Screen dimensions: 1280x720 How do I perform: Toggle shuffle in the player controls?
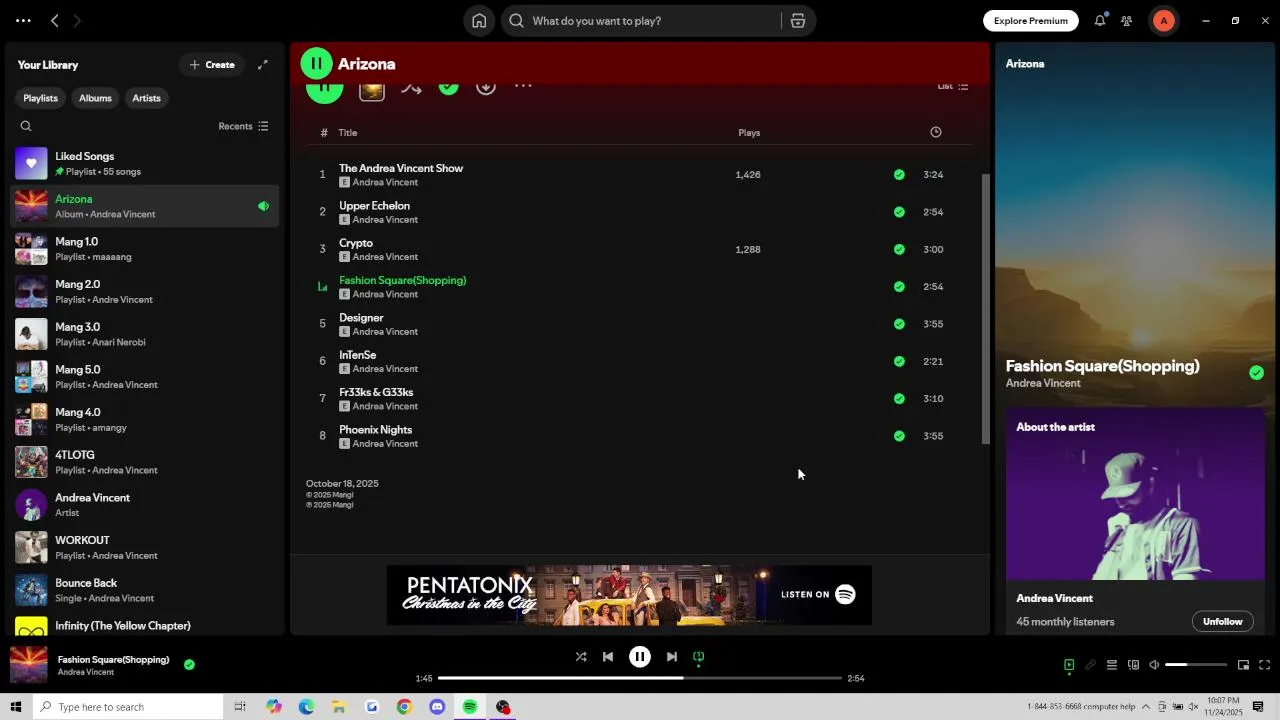tap(581, 657)
